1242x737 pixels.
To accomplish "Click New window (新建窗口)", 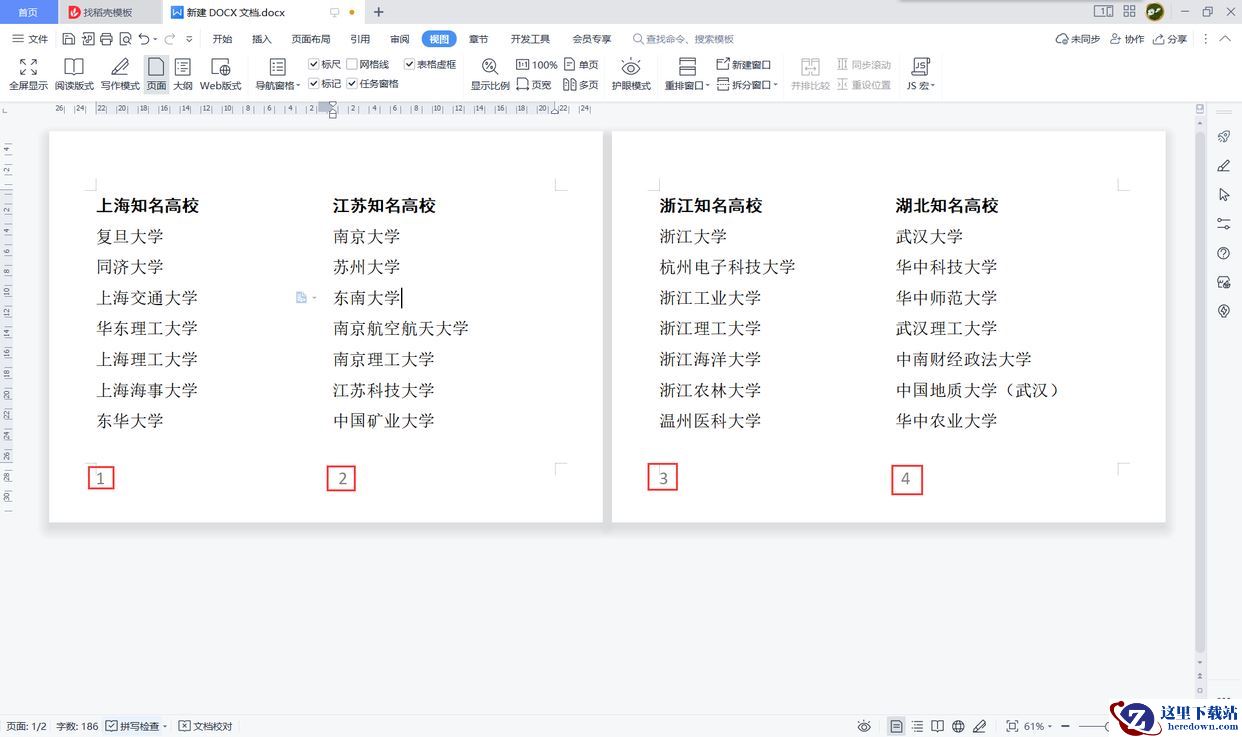I will [744, 65].
